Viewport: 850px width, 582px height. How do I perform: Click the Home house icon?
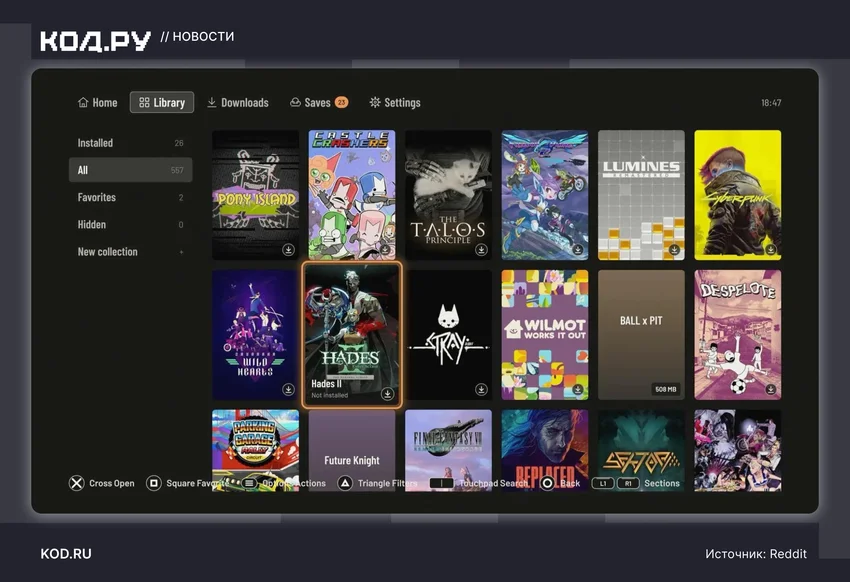tap(83, 102)
